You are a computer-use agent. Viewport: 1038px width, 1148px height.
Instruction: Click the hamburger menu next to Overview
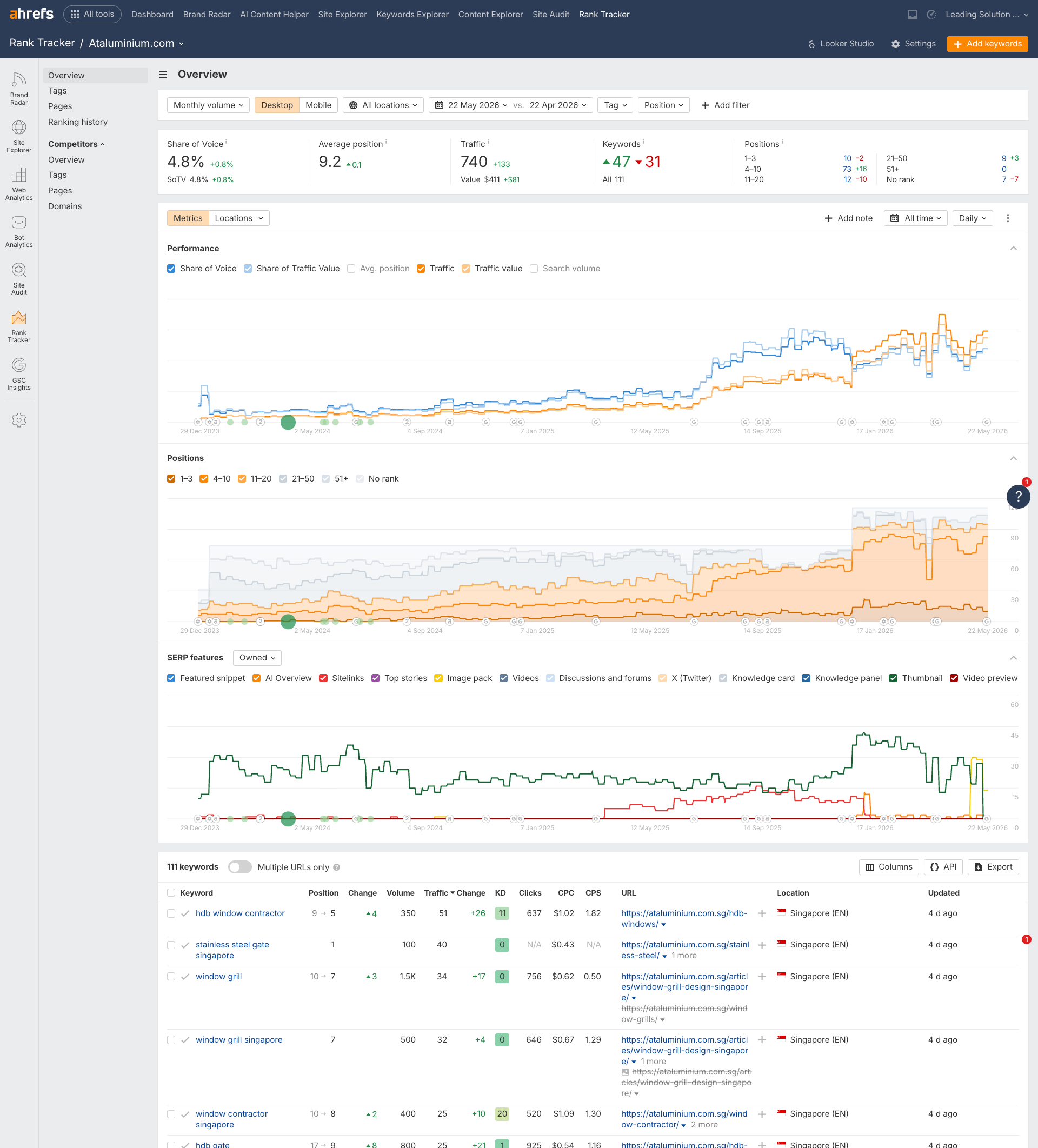click(163, 75)
